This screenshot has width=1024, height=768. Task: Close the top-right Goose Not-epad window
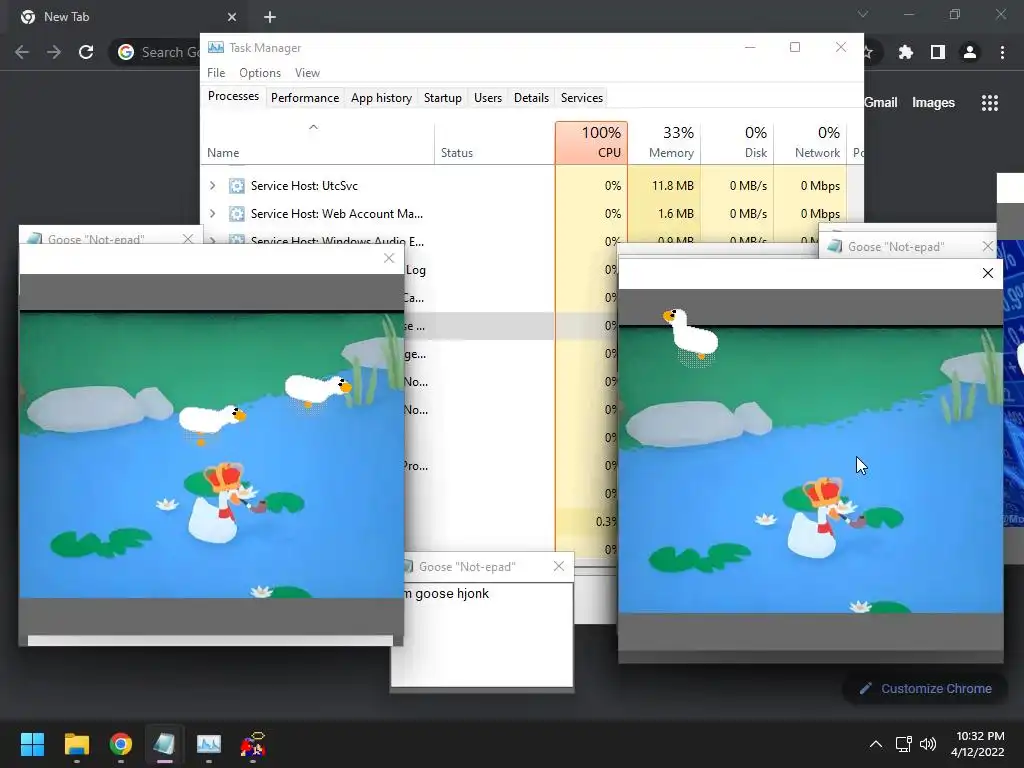click(988, 246)
